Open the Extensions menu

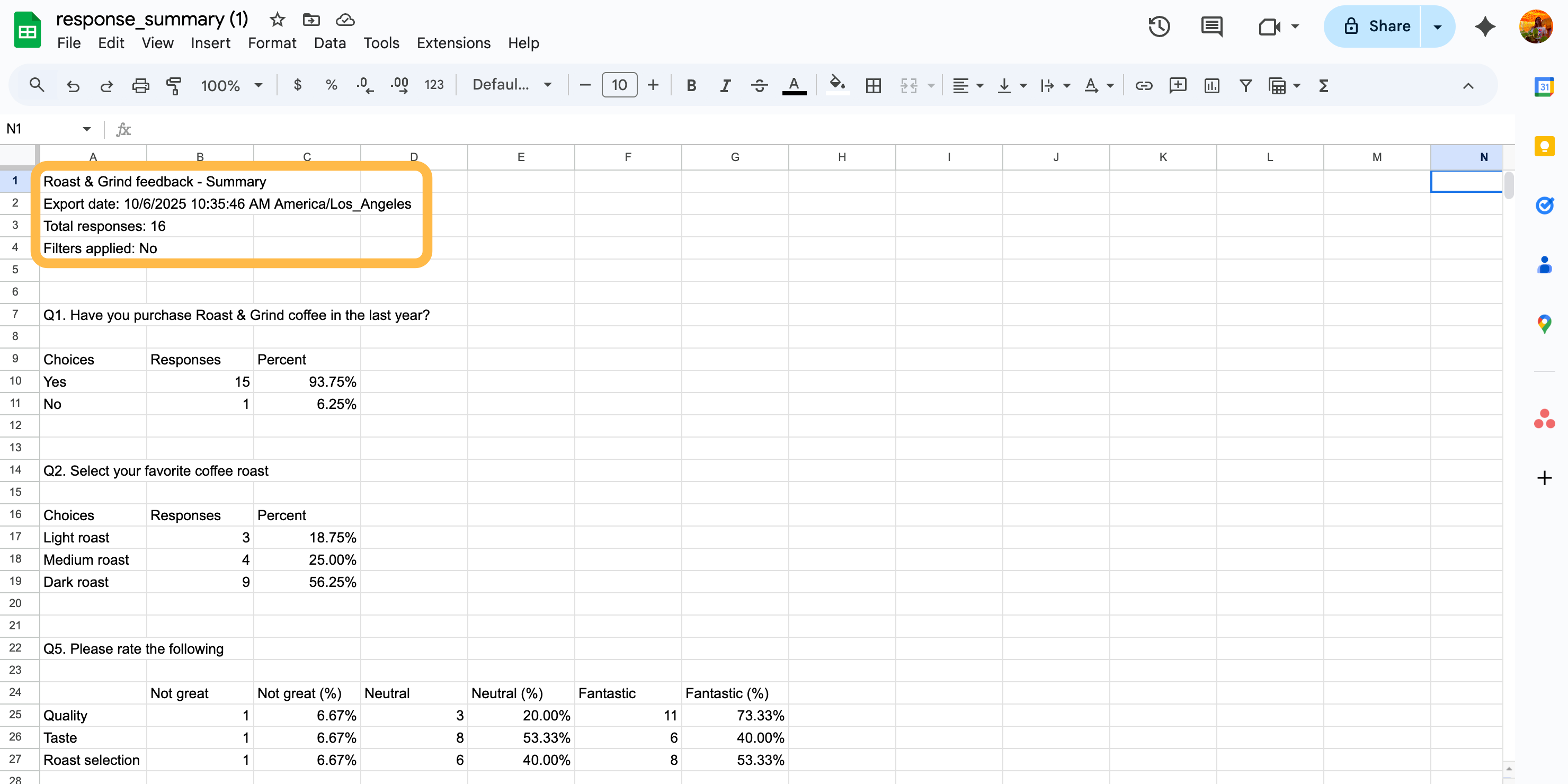coord(453,43)
